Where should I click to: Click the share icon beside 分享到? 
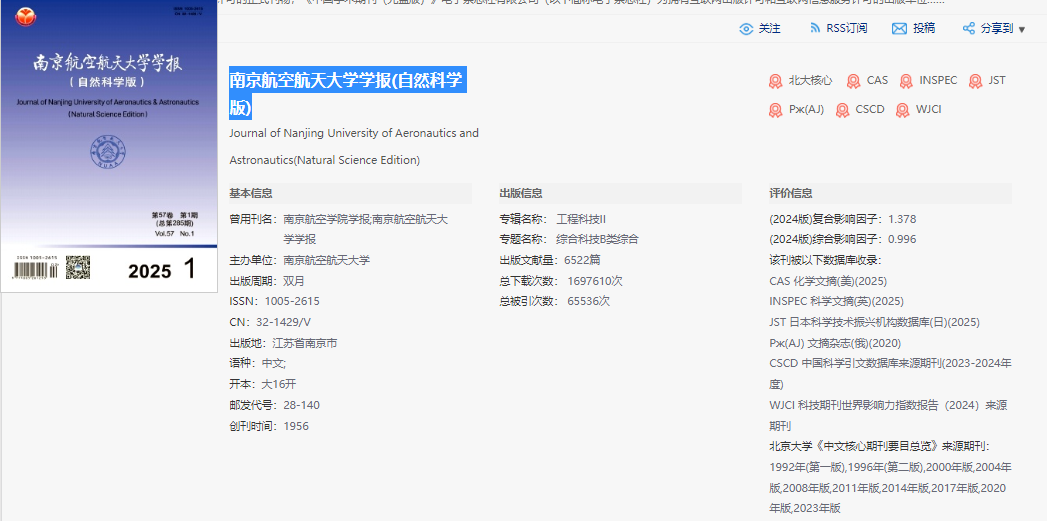pos(969,29)
